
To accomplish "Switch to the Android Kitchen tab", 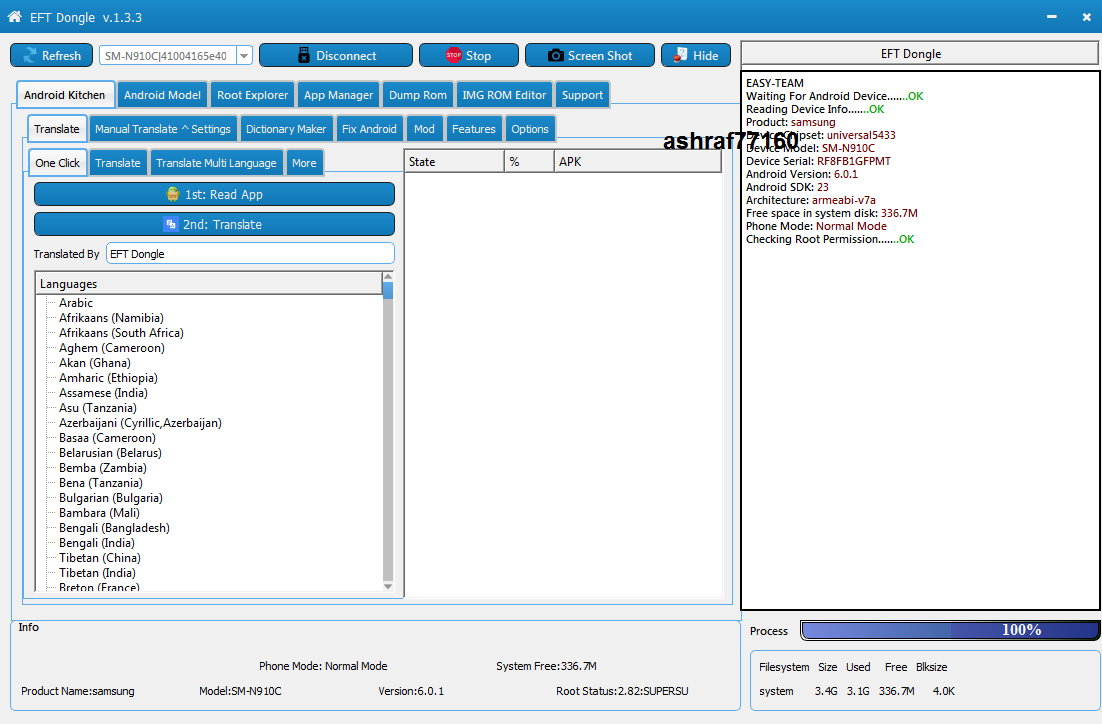I will 65,95.
